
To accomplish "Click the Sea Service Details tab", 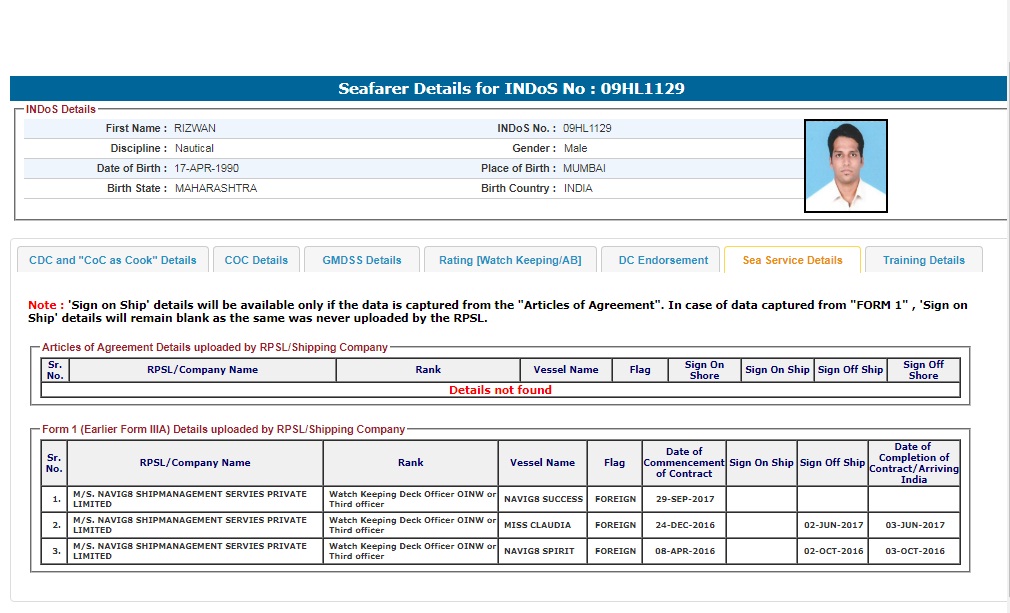I will (x=792, y=260).
